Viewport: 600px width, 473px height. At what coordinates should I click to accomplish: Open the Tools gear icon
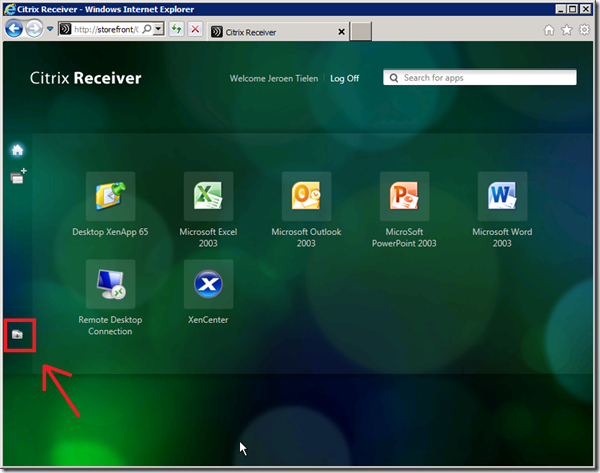point(584,30)
